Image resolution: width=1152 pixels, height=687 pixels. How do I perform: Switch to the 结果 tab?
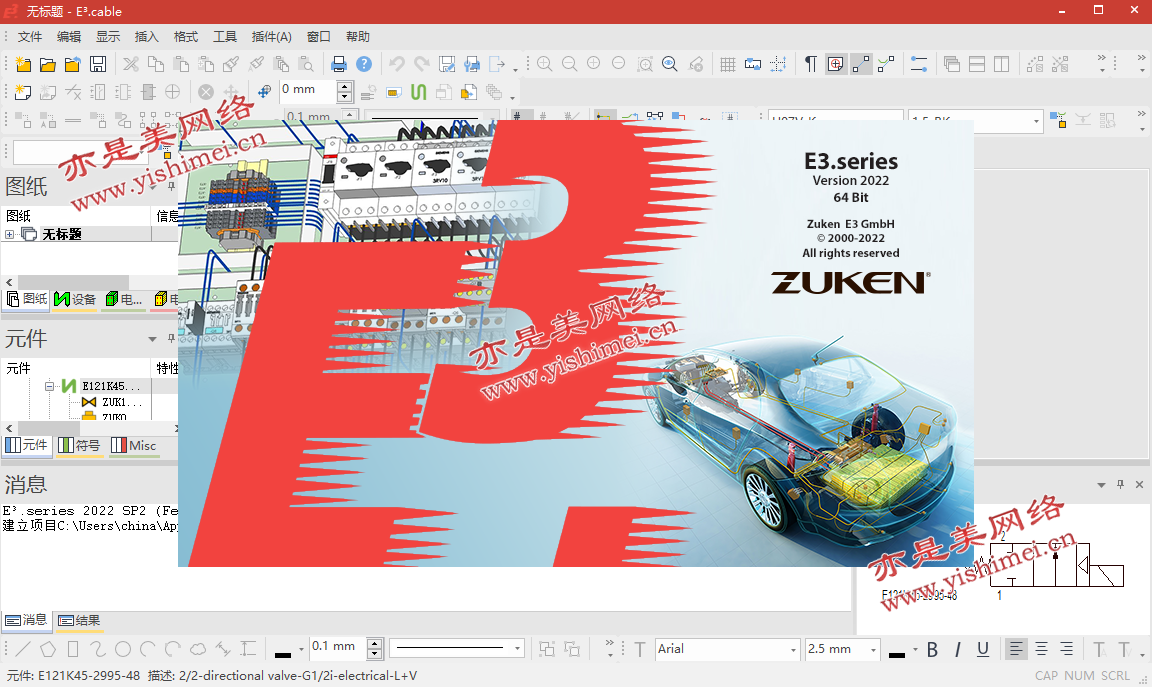(x=79, y=621)
